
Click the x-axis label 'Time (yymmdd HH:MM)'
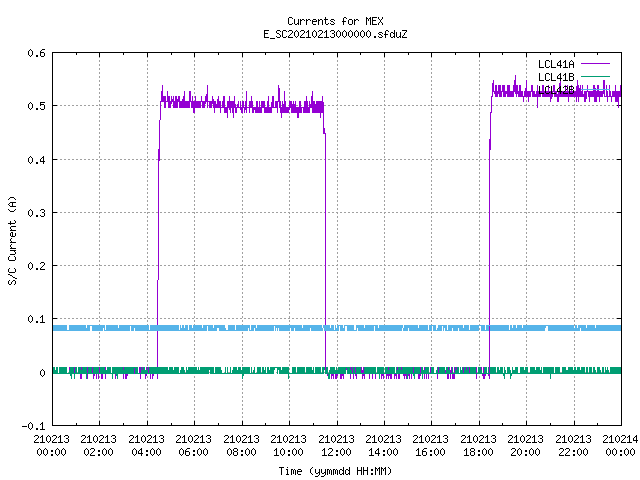pyautogui.click(x=335, y=471)
